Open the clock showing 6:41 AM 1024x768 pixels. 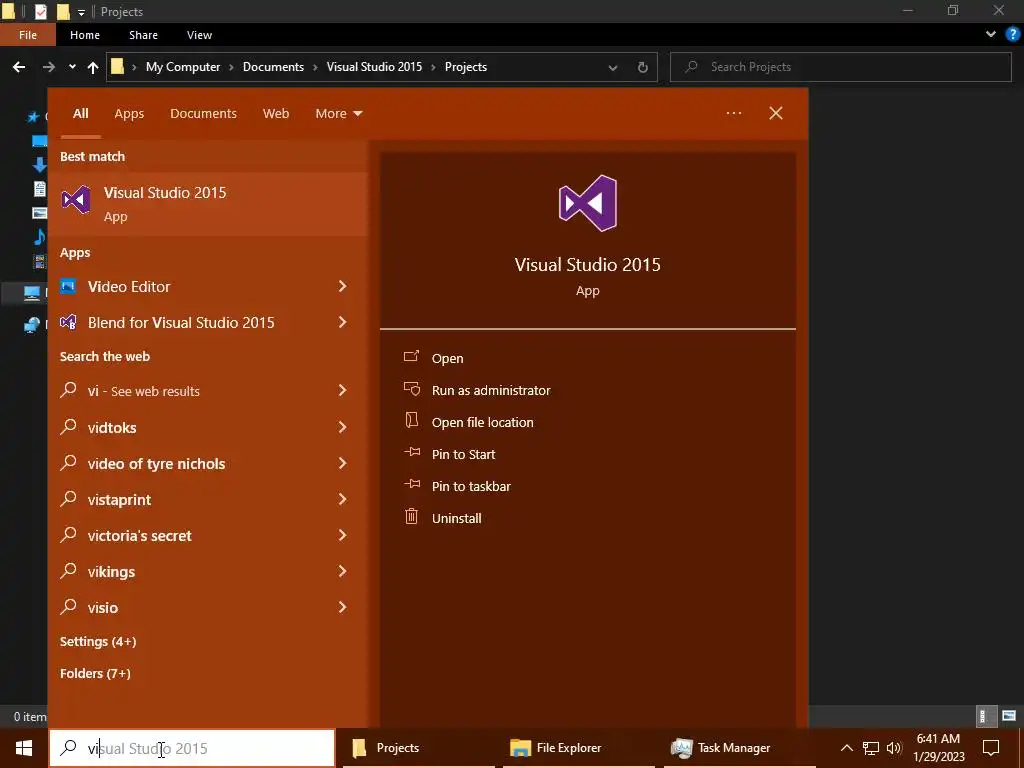click(938, 748)
